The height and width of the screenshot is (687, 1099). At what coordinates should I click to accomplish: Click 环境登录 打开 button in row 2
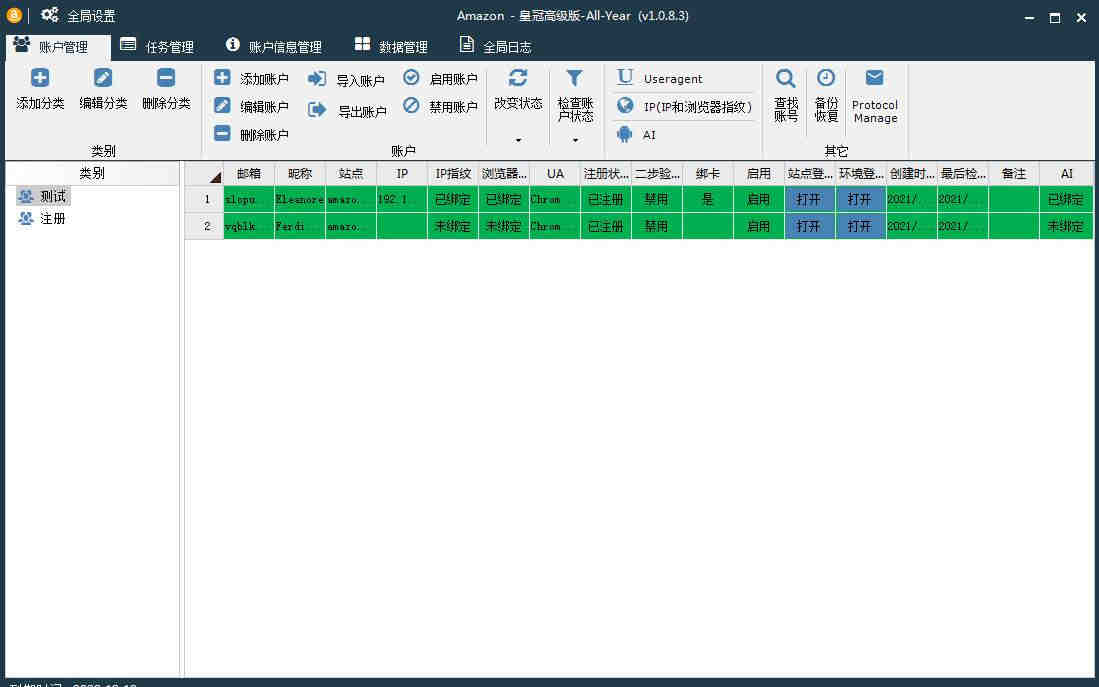861,226
